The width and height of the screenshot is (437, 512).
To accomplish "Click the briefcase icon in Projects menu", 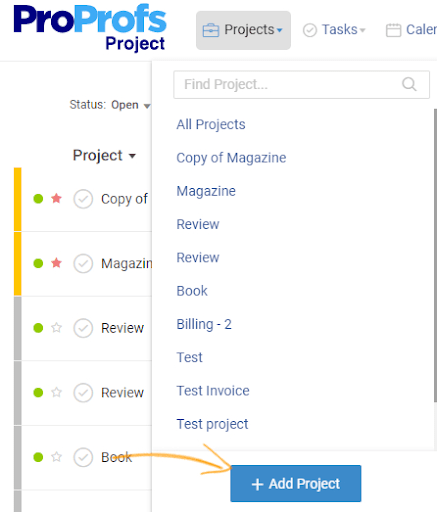I will point(211,30).
